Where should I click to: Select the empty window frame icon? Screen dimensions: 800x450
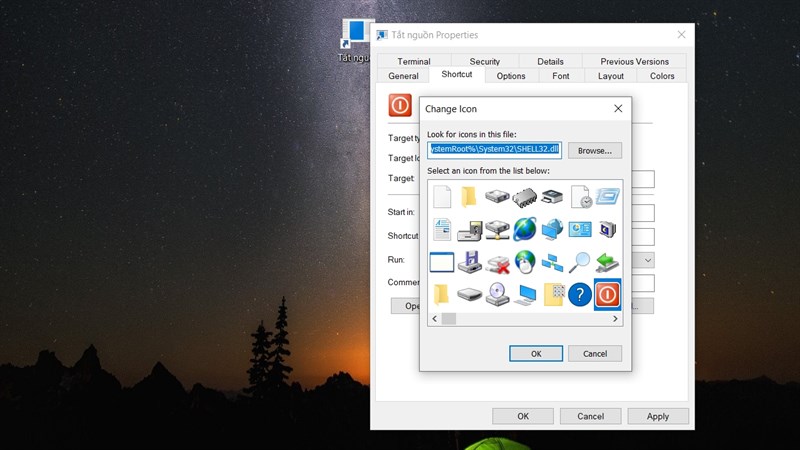click(x=442, y=262)
